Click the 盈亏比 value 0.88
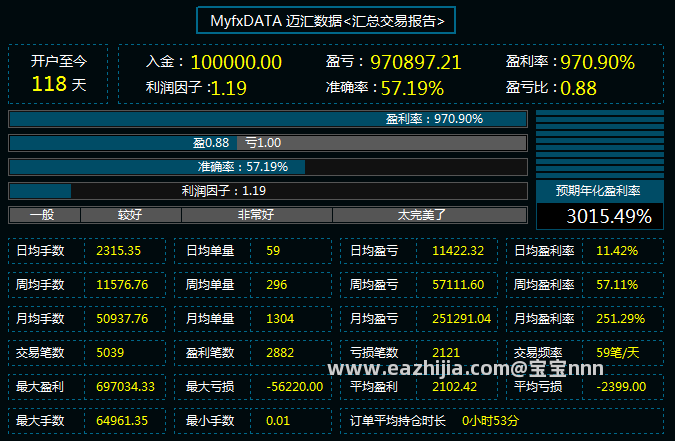 coord(578,88)
